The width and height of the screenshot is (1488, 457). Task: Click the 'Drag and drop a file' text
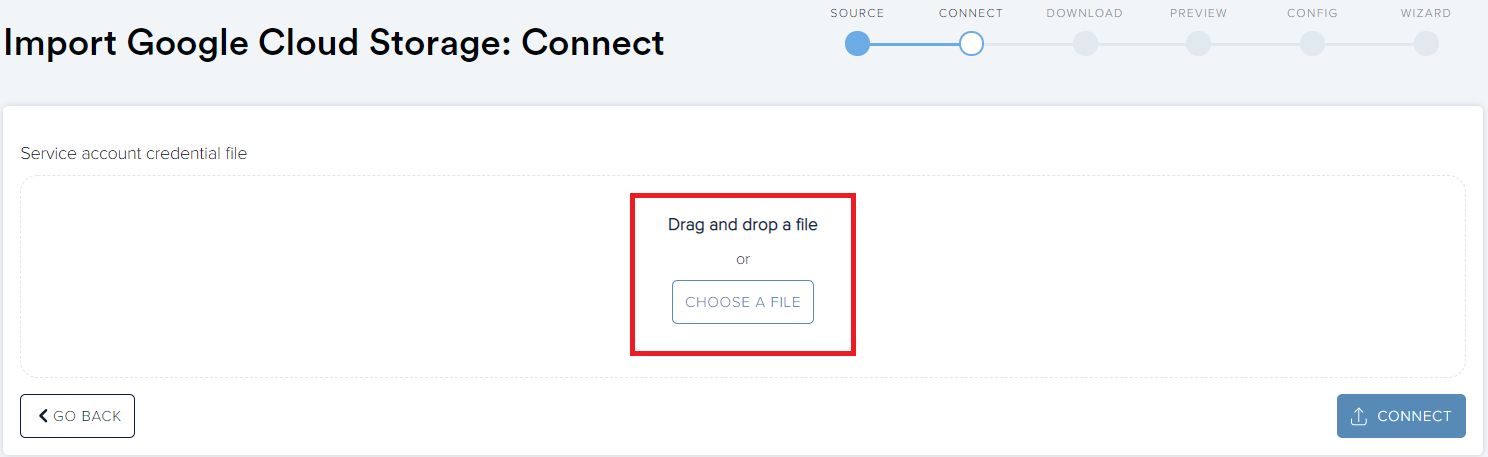743,225
